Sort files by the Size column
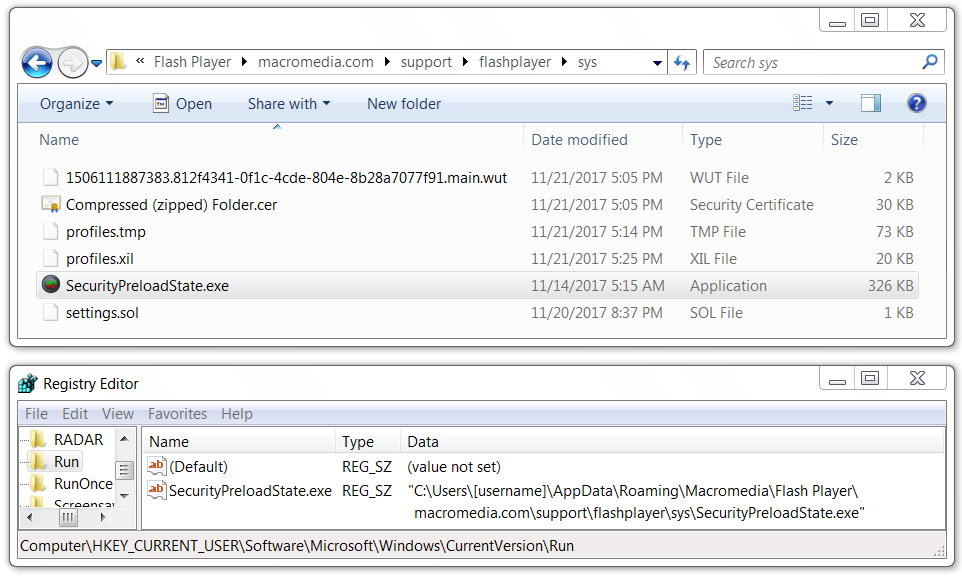 tap(844, 140)
